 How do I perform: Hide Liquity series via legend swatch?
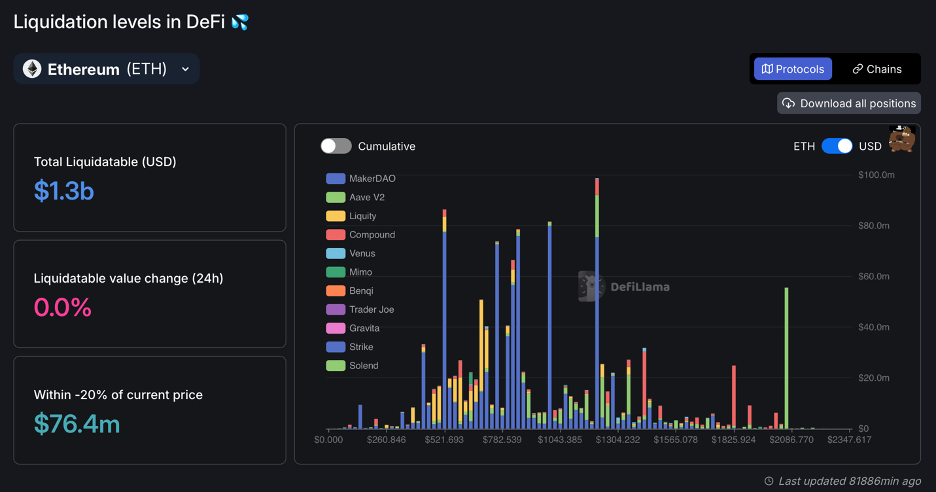pos(335,216)
